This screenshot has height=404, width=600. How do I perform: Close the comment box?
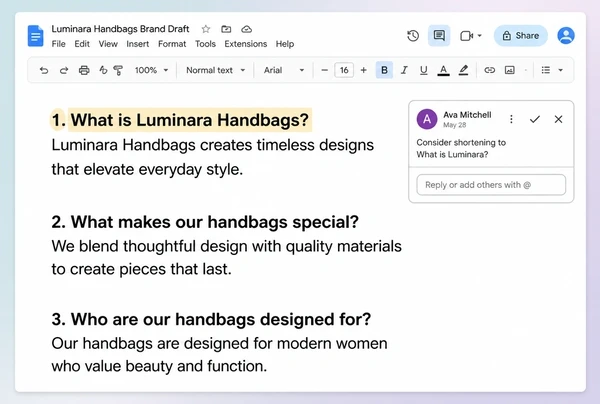coord(558,119)
